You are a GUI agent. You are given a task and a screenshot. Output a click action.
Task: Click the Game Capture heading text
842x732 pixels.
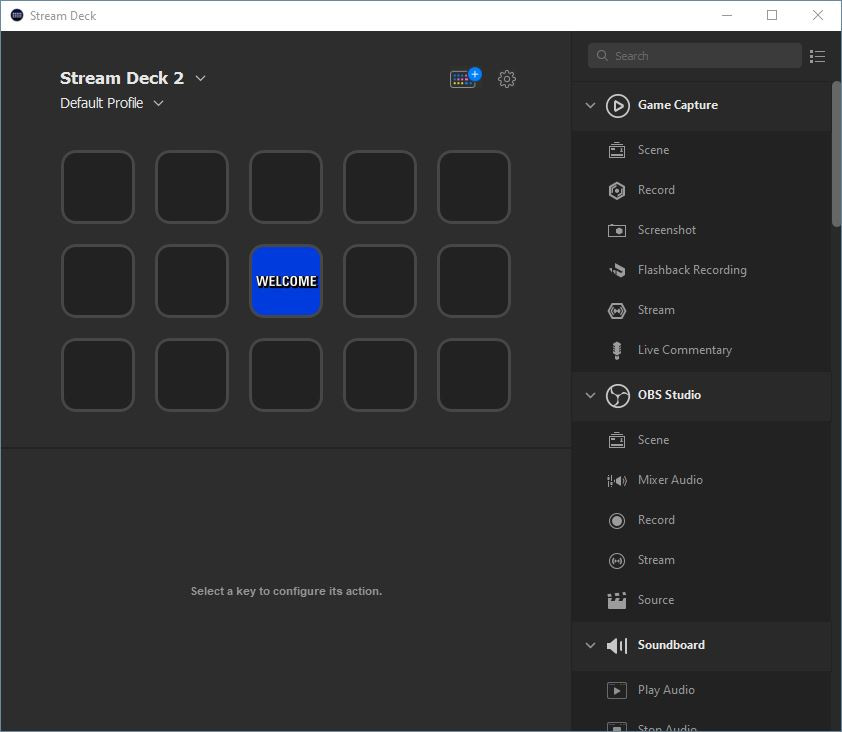coord(678,105)
